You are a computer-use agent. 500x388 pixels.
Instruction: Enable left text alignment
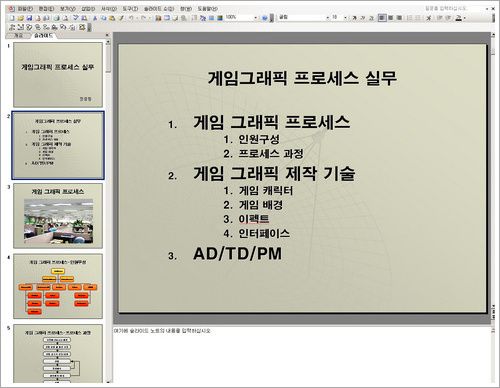[382, 18]
